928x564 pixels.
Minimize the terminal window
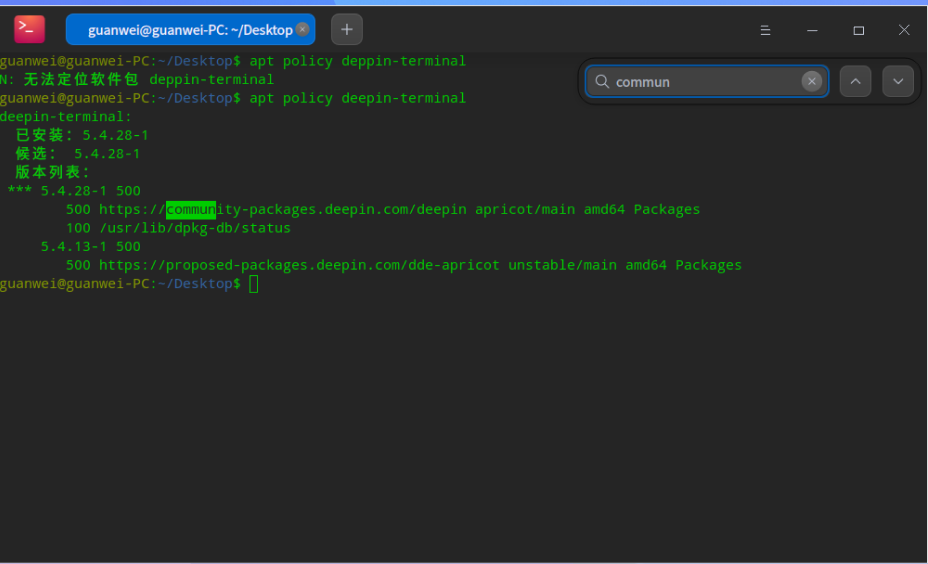[x=812, y=30]
